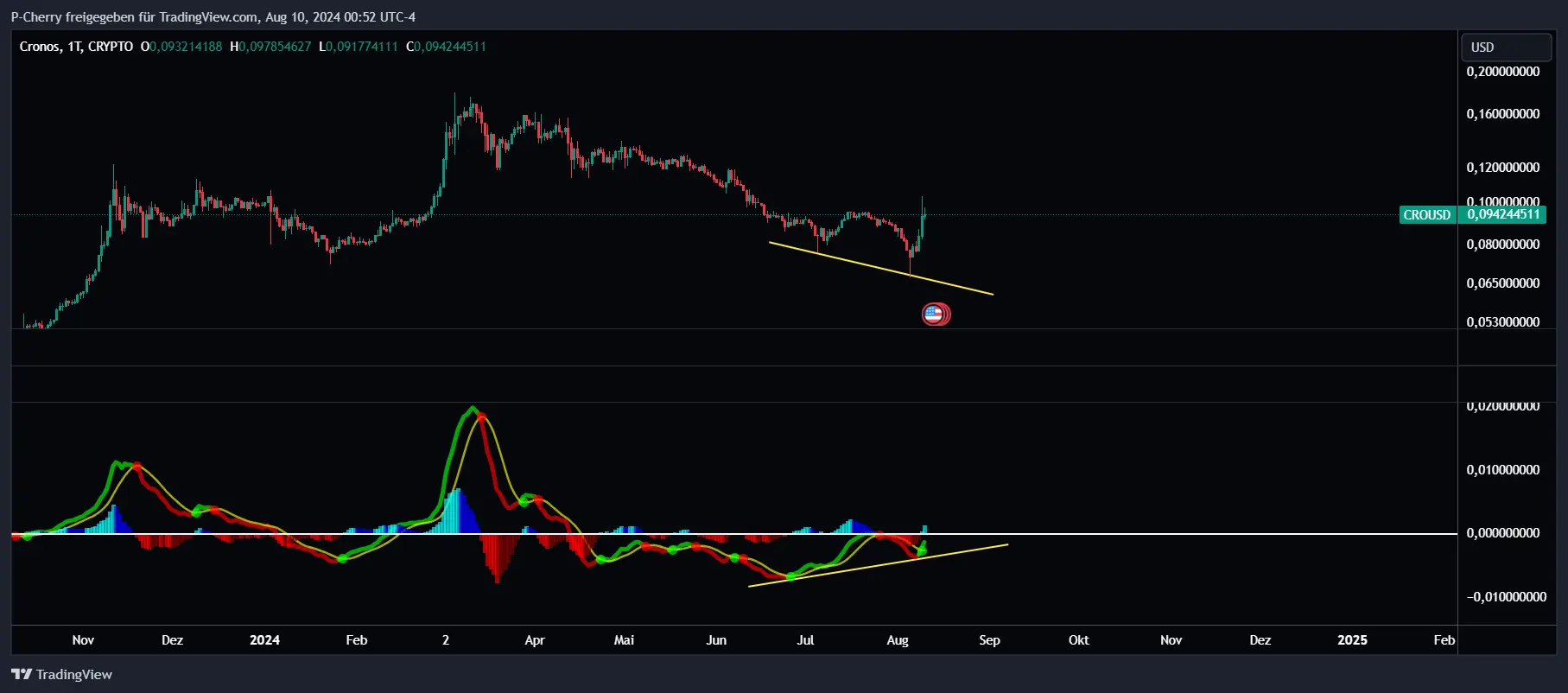Viewport: 1568px width, 693px height.
Task: Click the 2024 label on time axis
Action: (264, 640)
